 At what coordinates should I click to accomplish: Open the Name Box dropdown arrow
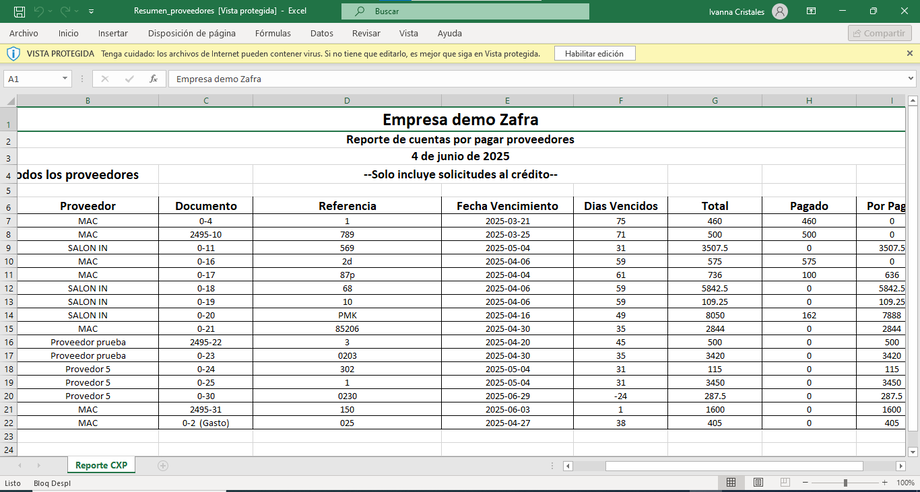[65, 79]
